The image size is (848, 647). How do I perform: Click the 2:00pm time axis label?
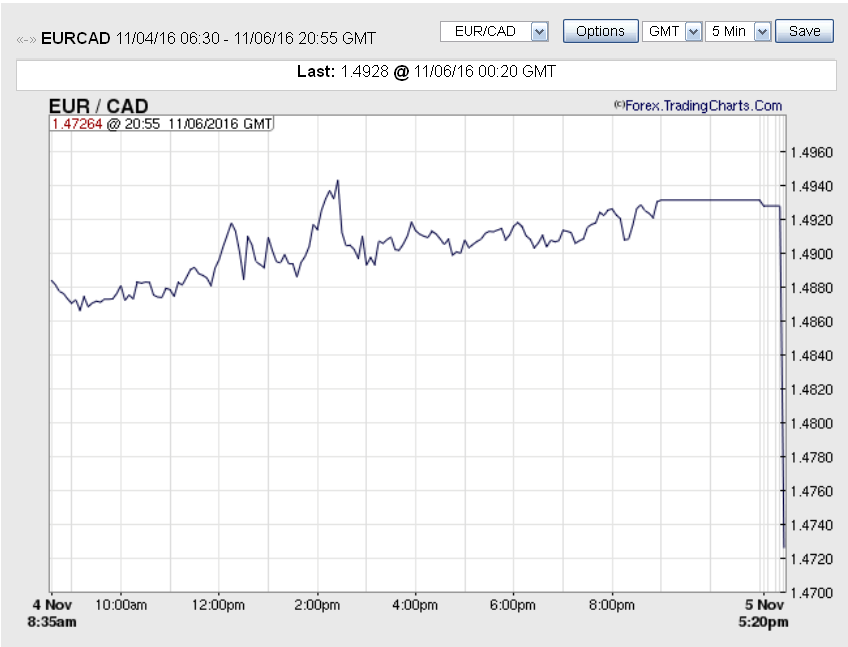(x=317, y=605)
